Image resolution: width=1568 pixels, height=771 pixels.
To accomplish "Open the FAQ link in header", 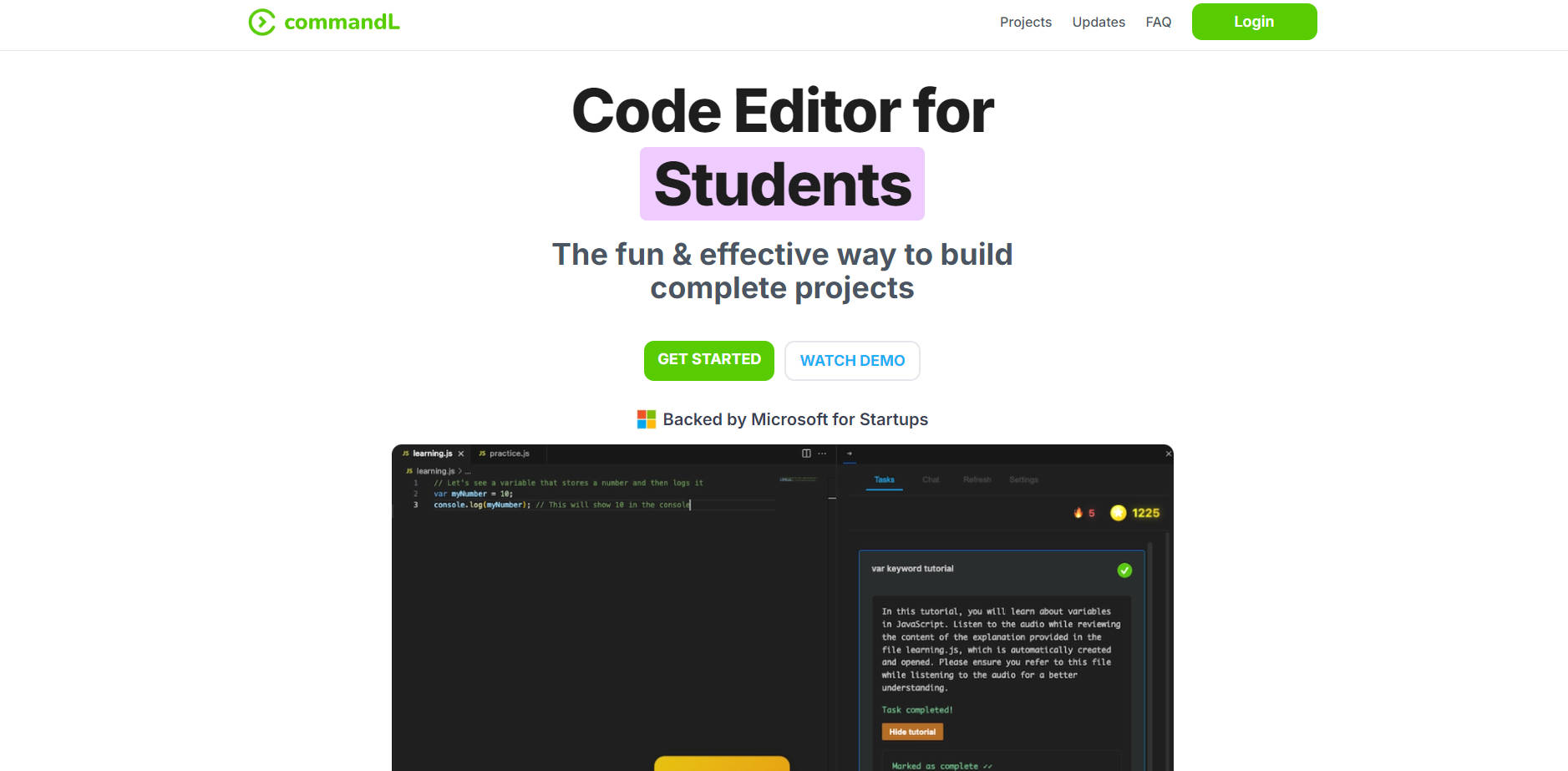I will (1158, 23).
